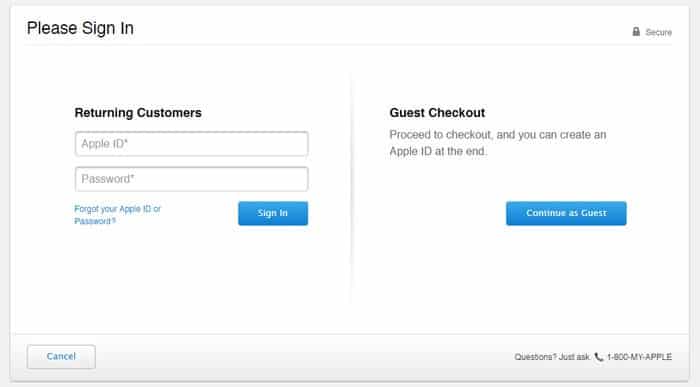Click the blue Sign In button
Viewport: 700px width, 387px height.
[273, 213]
